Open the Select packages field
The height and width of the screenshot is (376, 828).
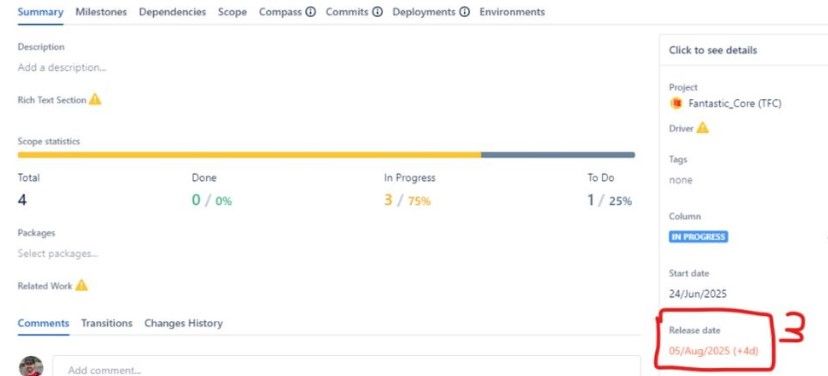pos(58,253)
